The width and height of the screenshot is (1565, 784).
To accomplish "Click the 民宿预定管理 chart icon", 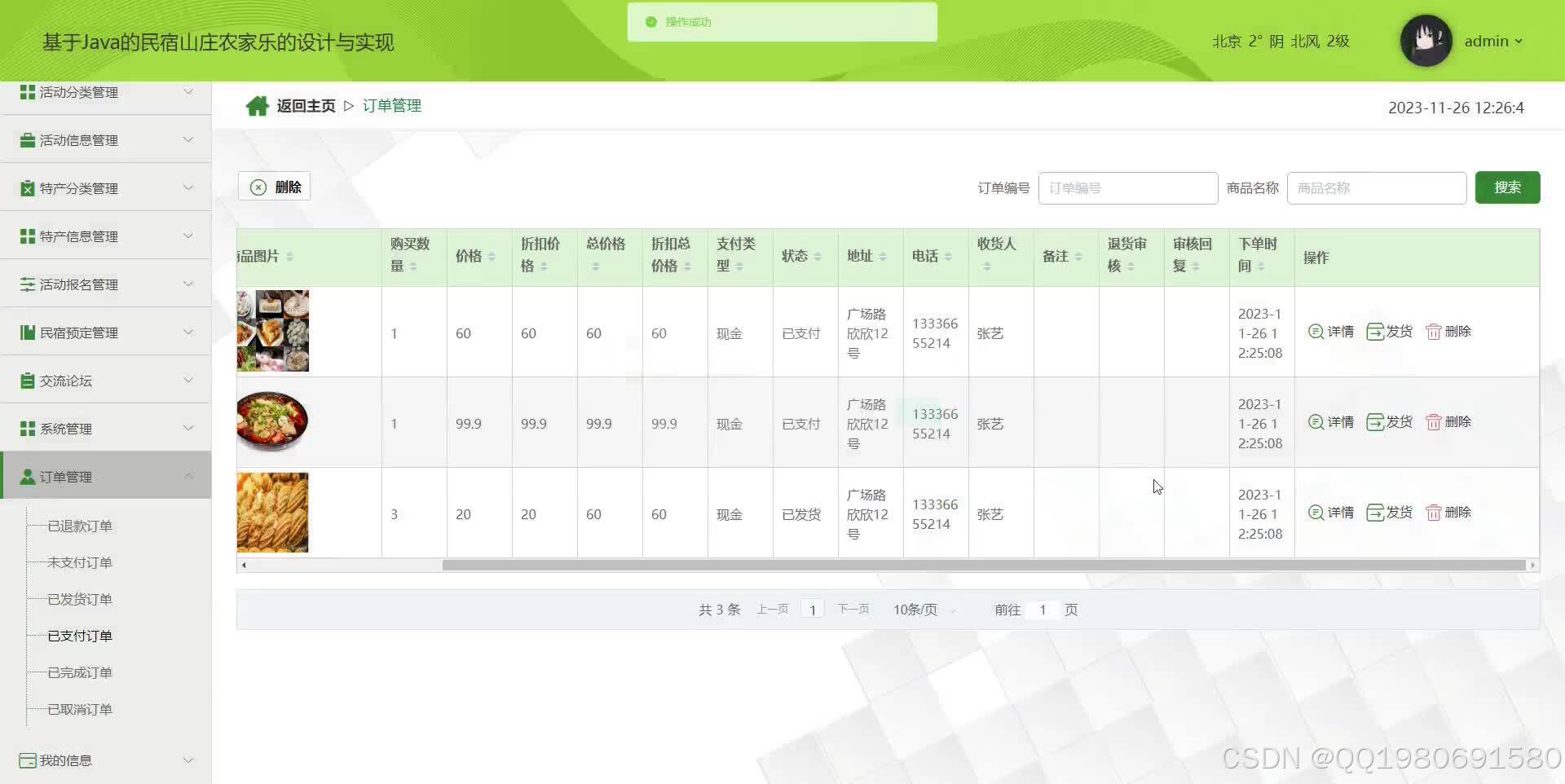I will [28, 333].
